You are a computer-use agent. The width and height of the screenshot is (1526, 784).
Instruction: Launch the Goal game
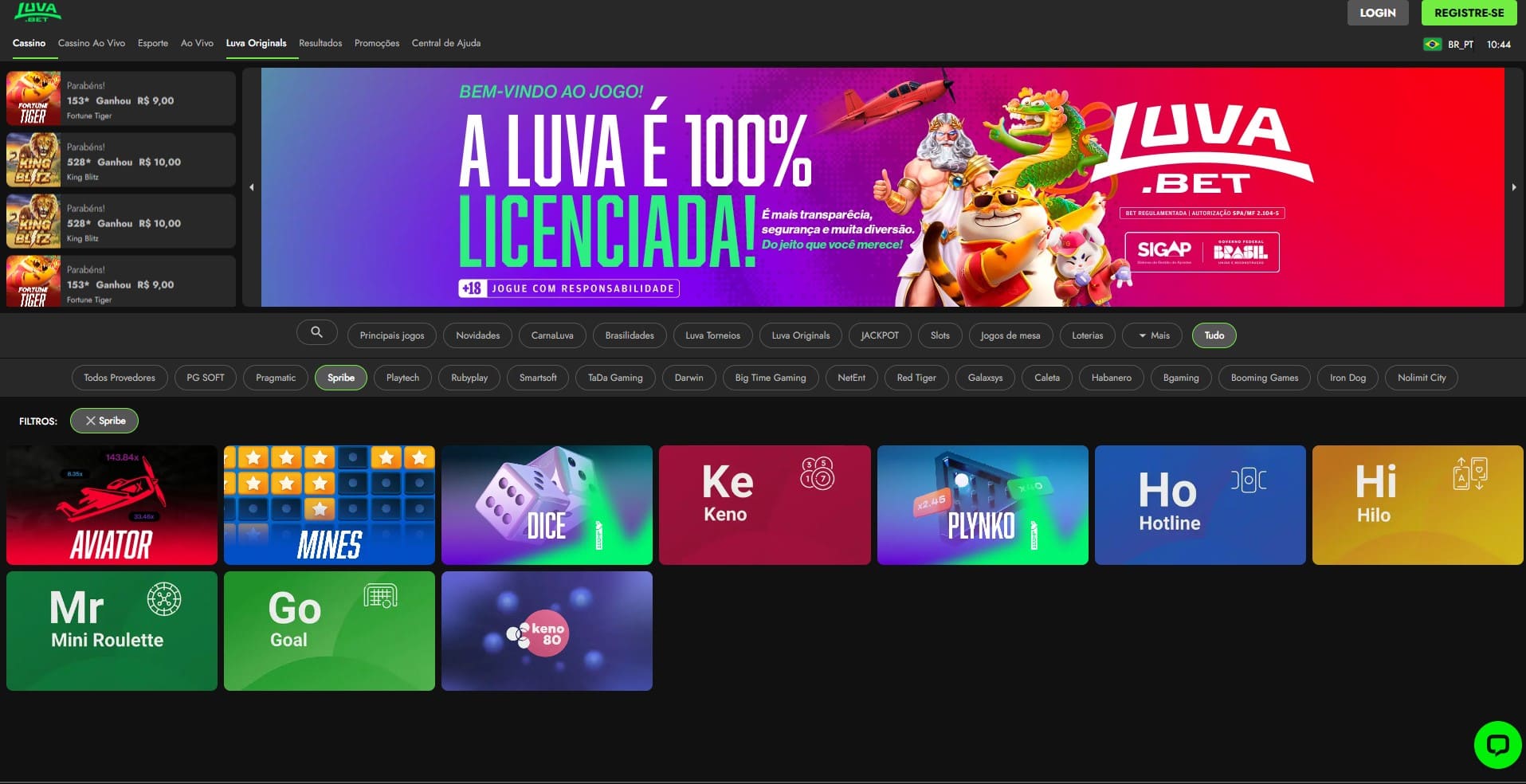(329, 631)
